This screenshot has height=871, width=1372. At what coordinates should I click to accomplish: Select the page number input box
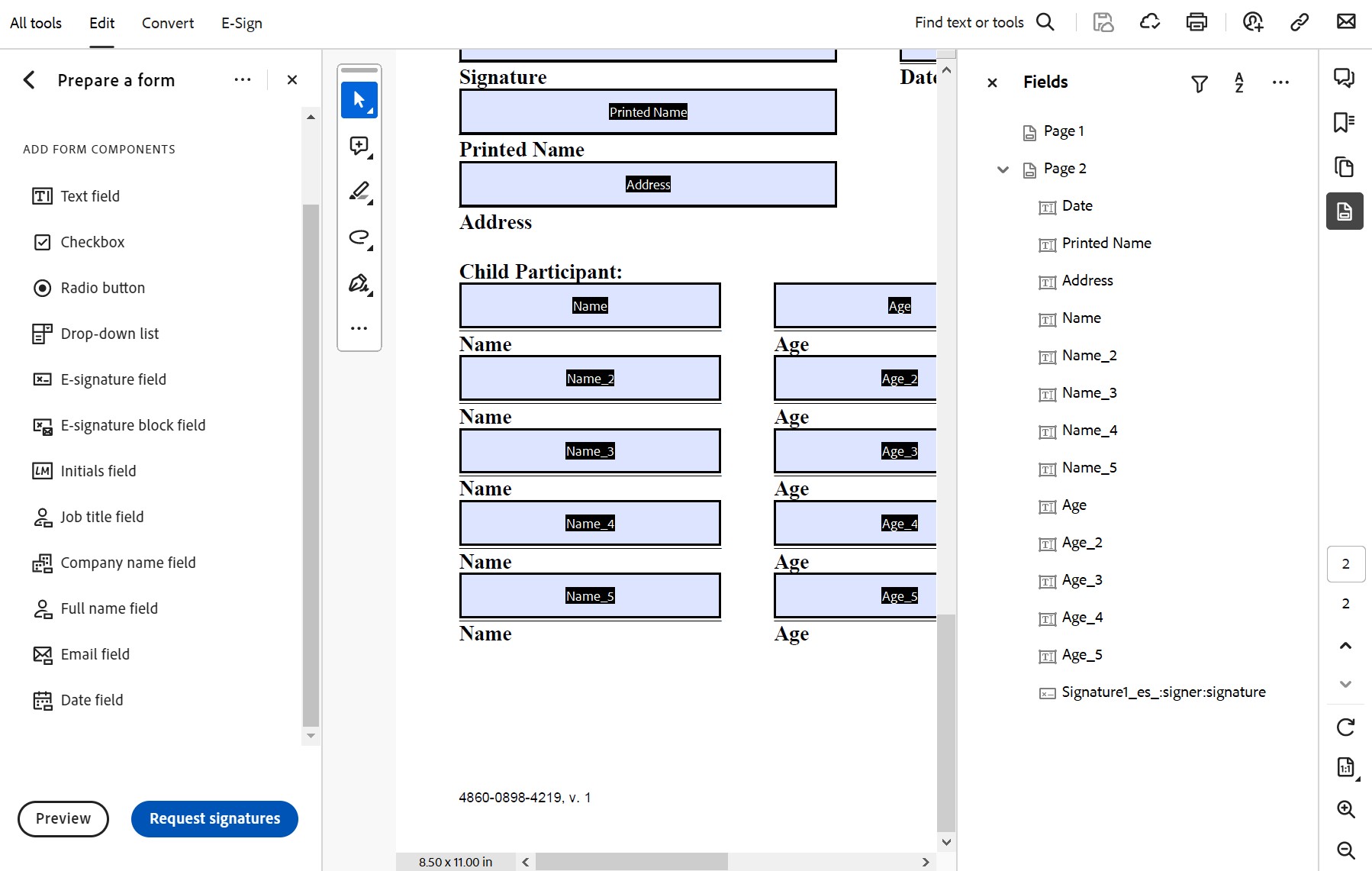pos(1345,564)
